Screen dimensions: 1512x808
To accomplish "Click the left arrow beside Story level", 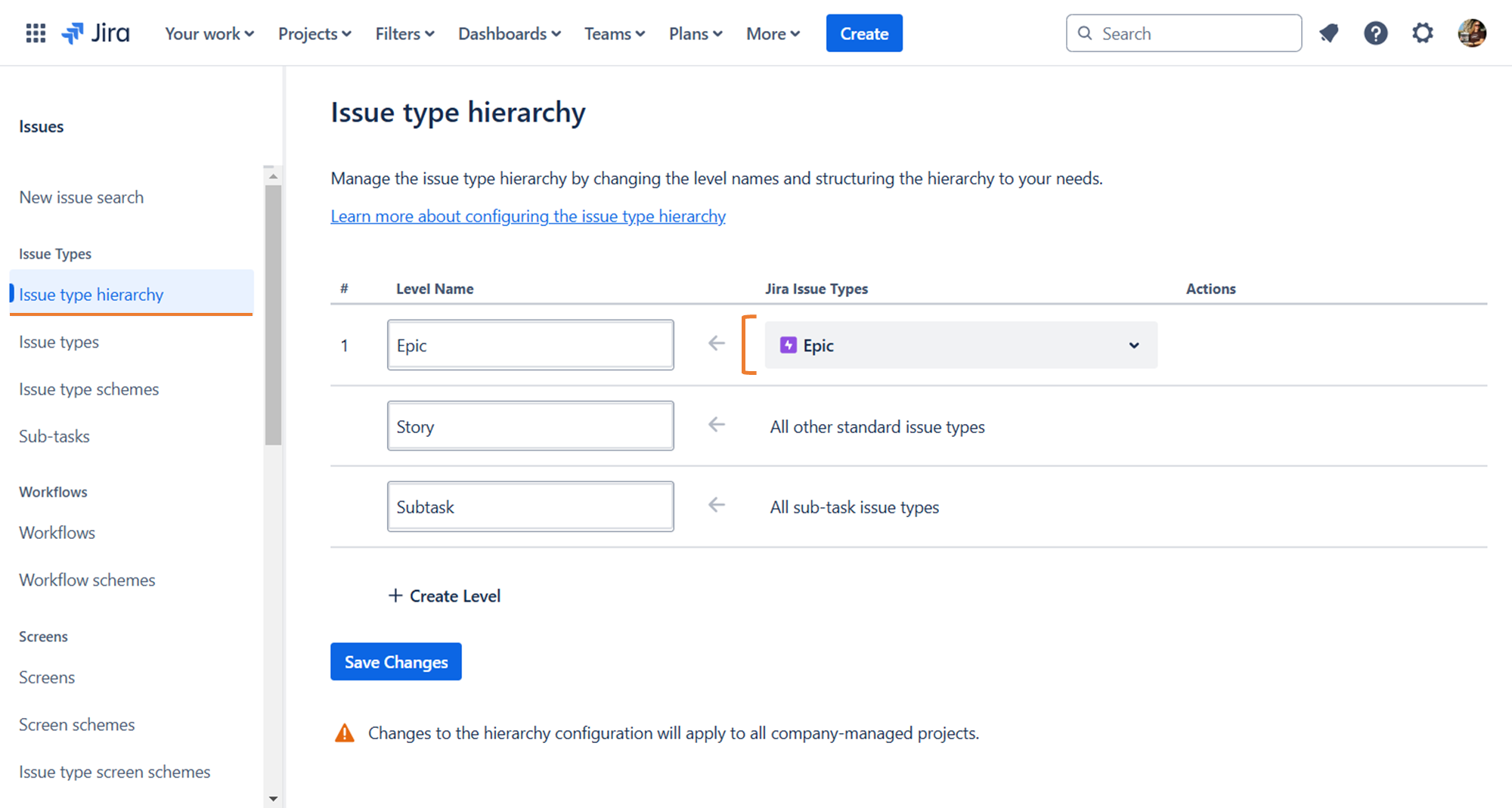I will [x=715, y=424].
